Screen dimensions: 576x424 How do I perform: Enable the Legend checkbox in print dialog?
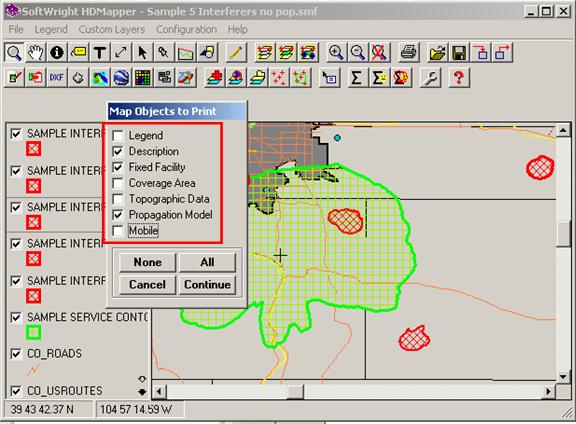coord(118,135)
